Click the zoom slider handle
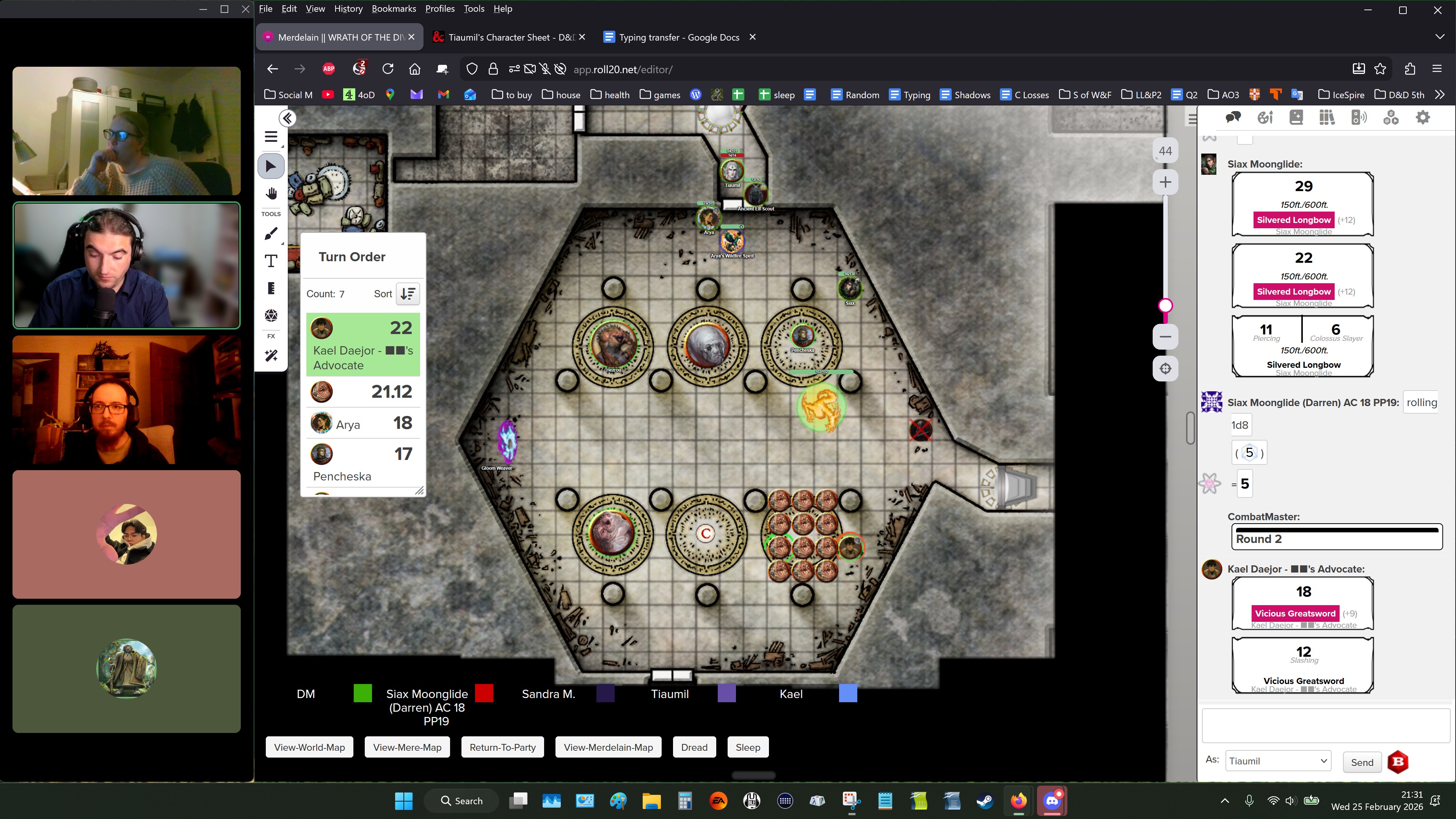The image size is (1456, 819). coord(1165,306)
